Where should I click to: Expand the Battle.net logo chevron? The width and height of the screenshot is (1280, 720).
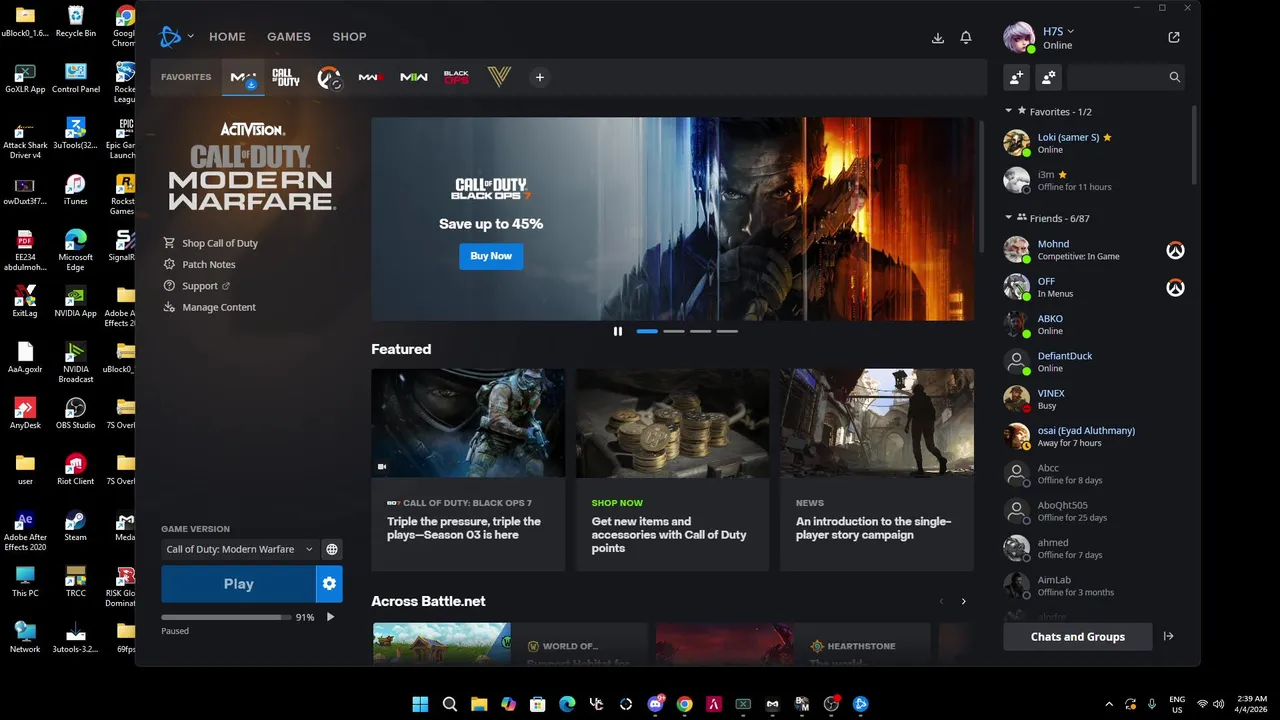click(190, 37)
